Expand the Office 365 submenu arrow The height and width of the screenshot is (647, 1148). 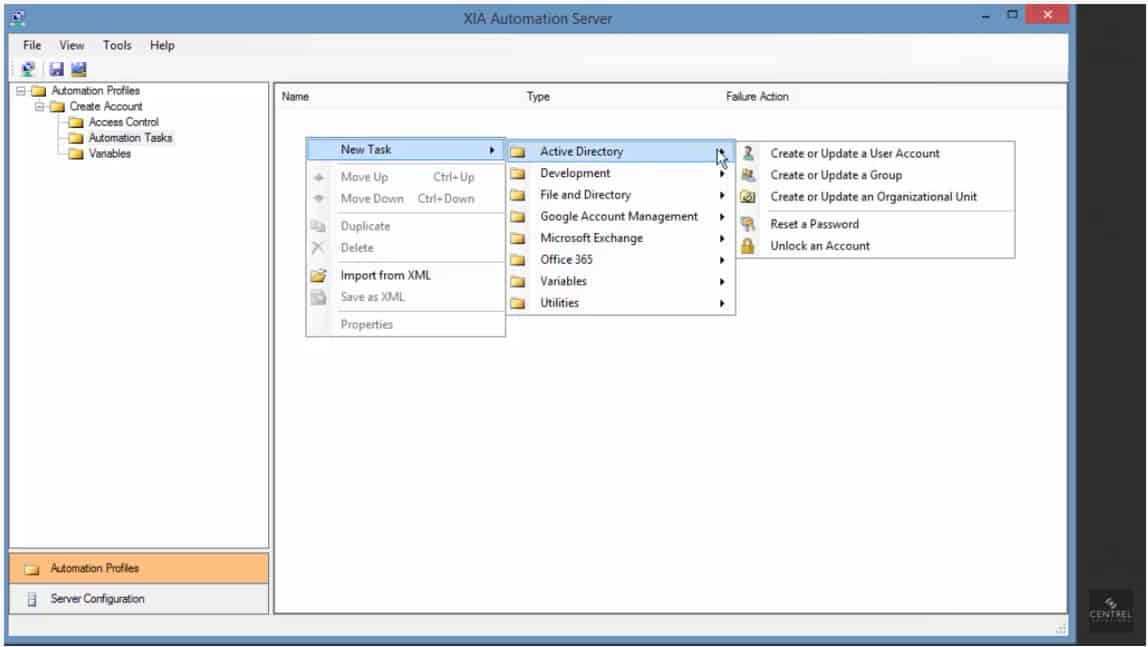tap(722, 260)
